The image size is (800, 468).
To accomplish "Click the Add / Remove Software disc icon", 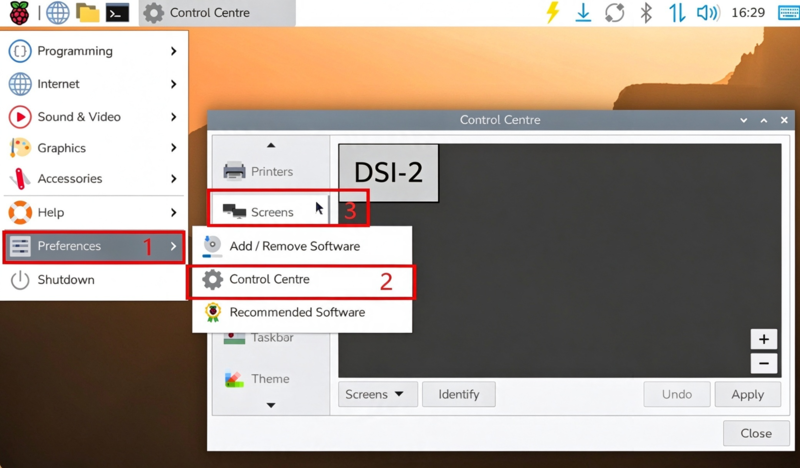I will tap(212, 246).
